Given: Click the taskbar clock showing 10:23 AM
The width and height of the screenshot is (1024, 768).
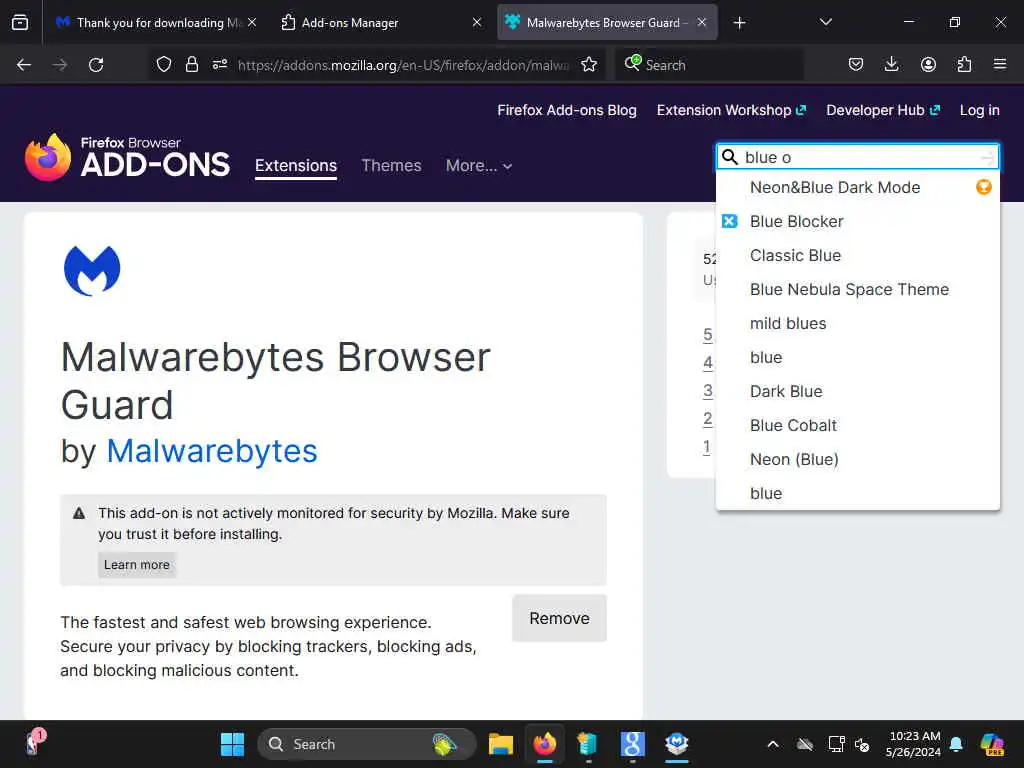Looking at the screenshot, I should (914, 744).
